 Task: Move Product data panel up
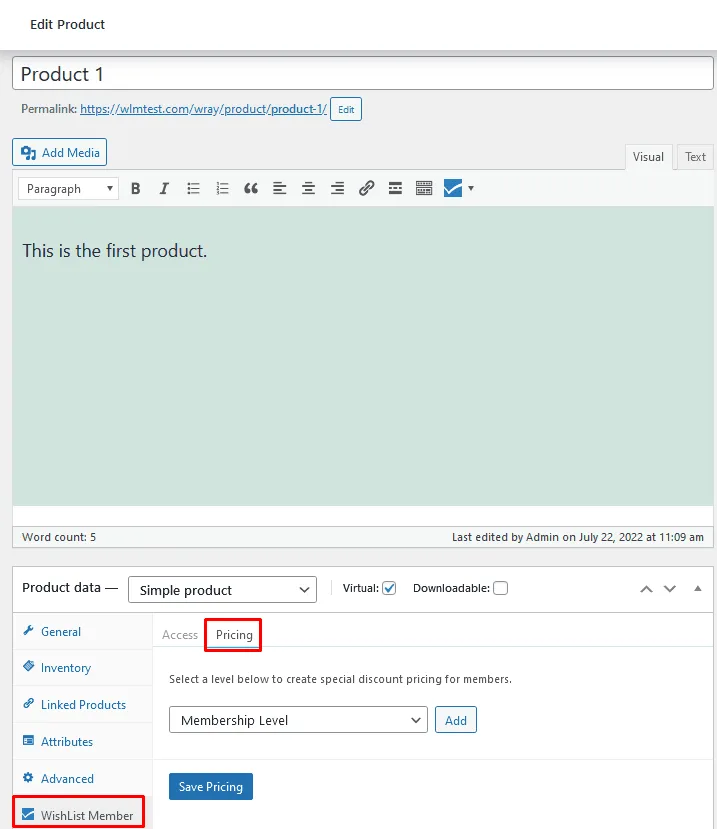pyautogui.click(x=646, y=589)
